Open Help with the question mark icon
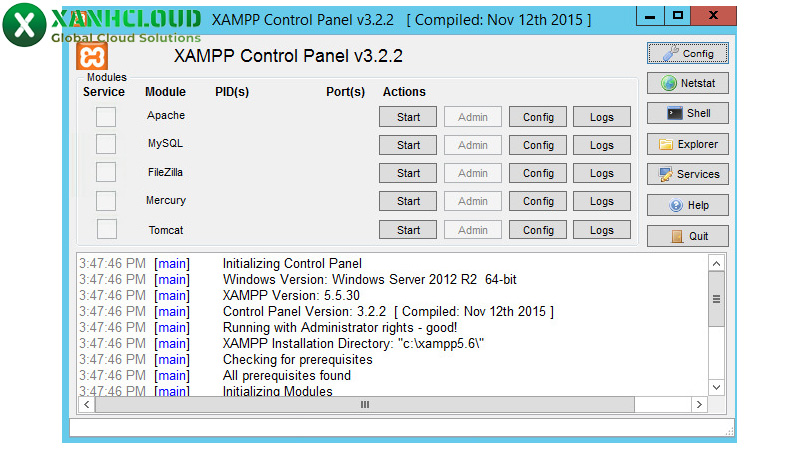The height and width of the screenshot is (450, 800). coord(687,205)
